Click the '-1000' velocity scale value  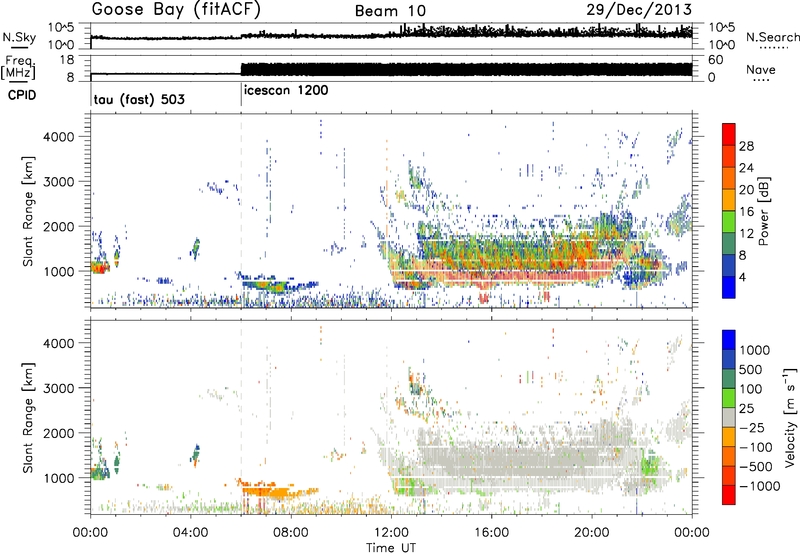pos(759,486)
